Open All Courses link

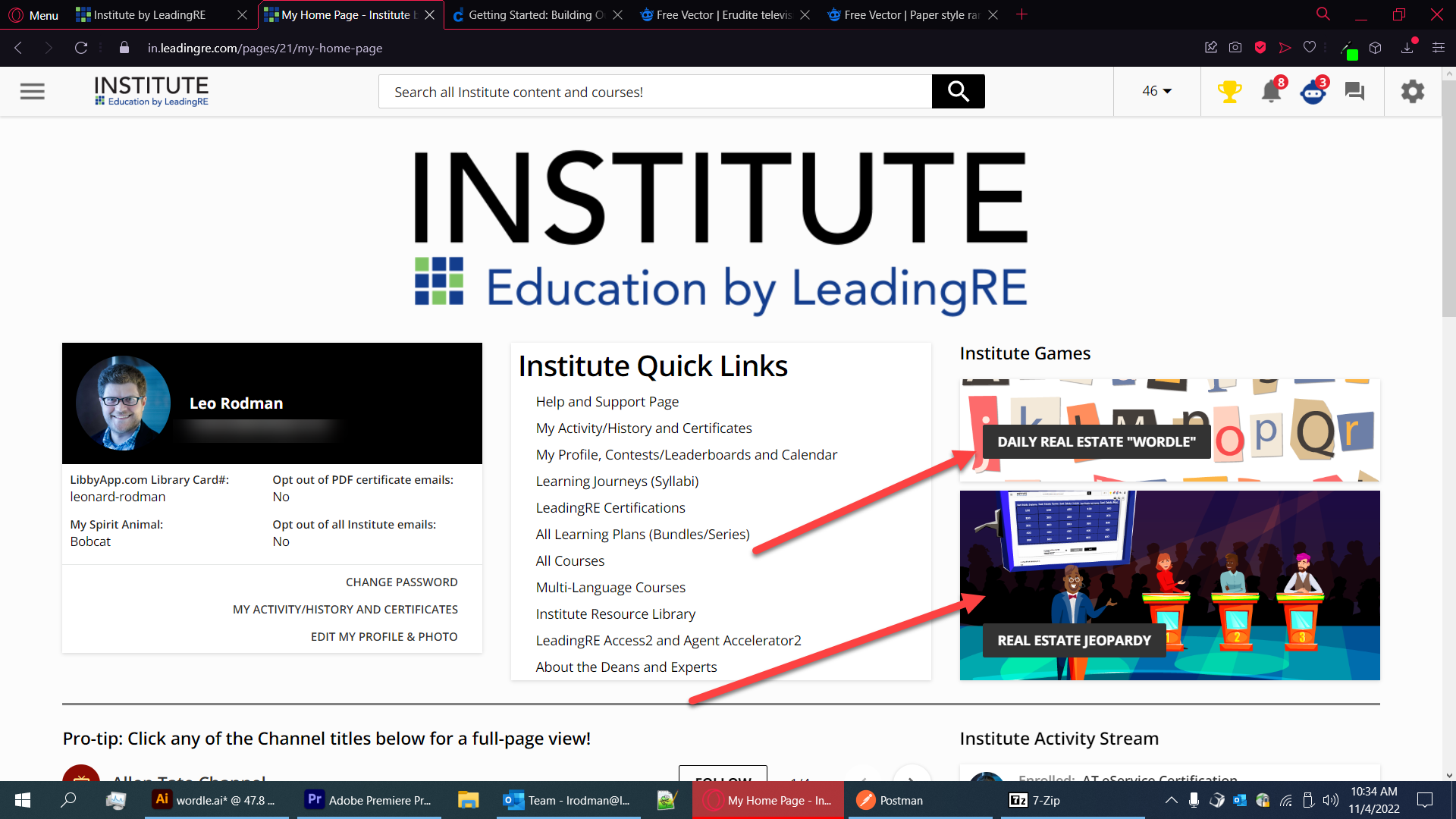pos(570,561)
